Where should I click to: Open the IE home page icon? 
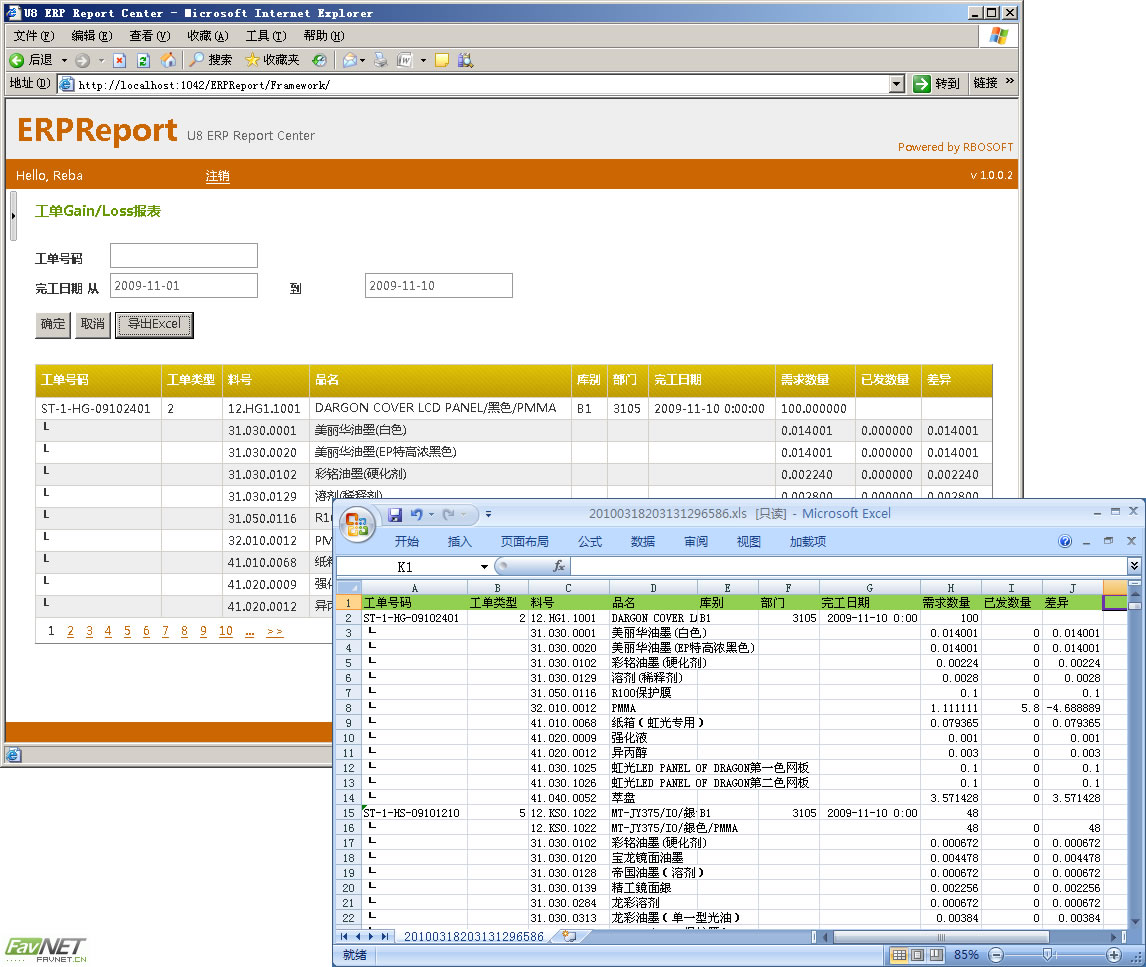click(168, 60)
